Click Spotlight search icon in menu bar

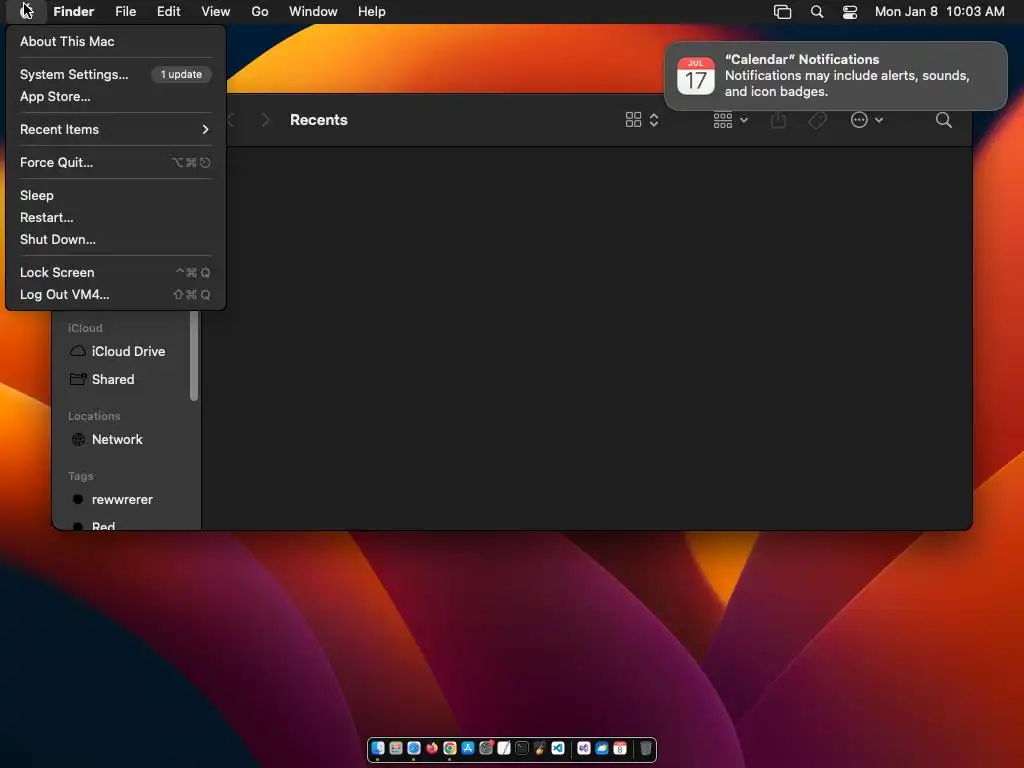point(816,11)
